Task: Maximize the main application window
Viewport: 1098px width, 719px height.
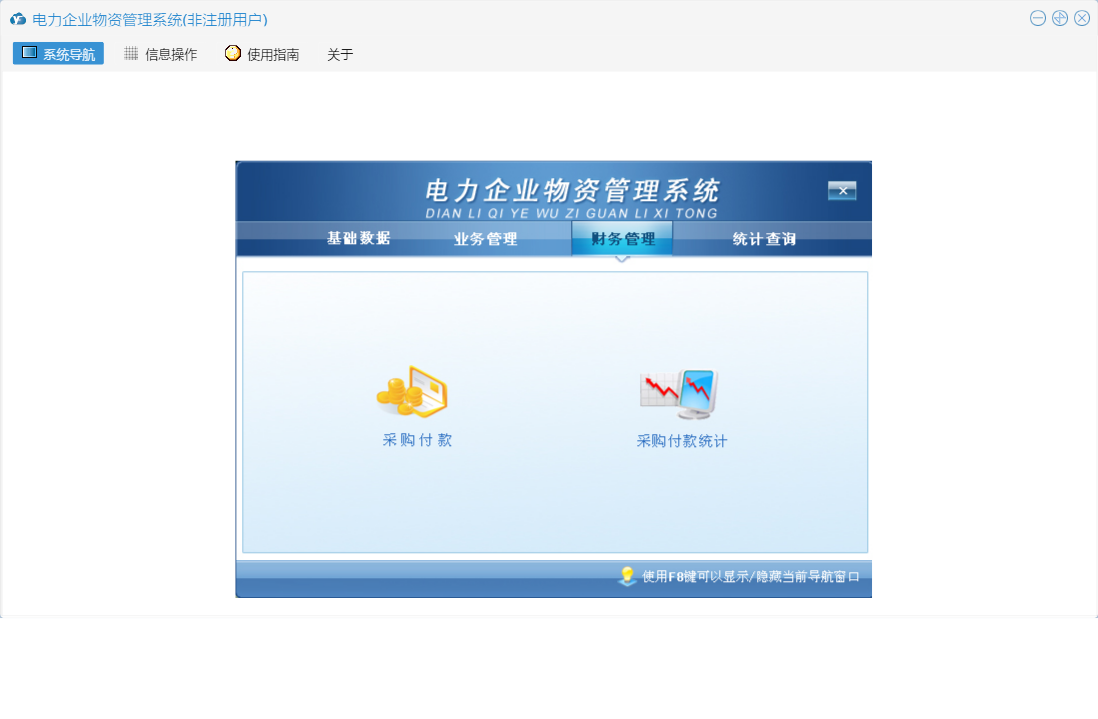Action: 1060,18
